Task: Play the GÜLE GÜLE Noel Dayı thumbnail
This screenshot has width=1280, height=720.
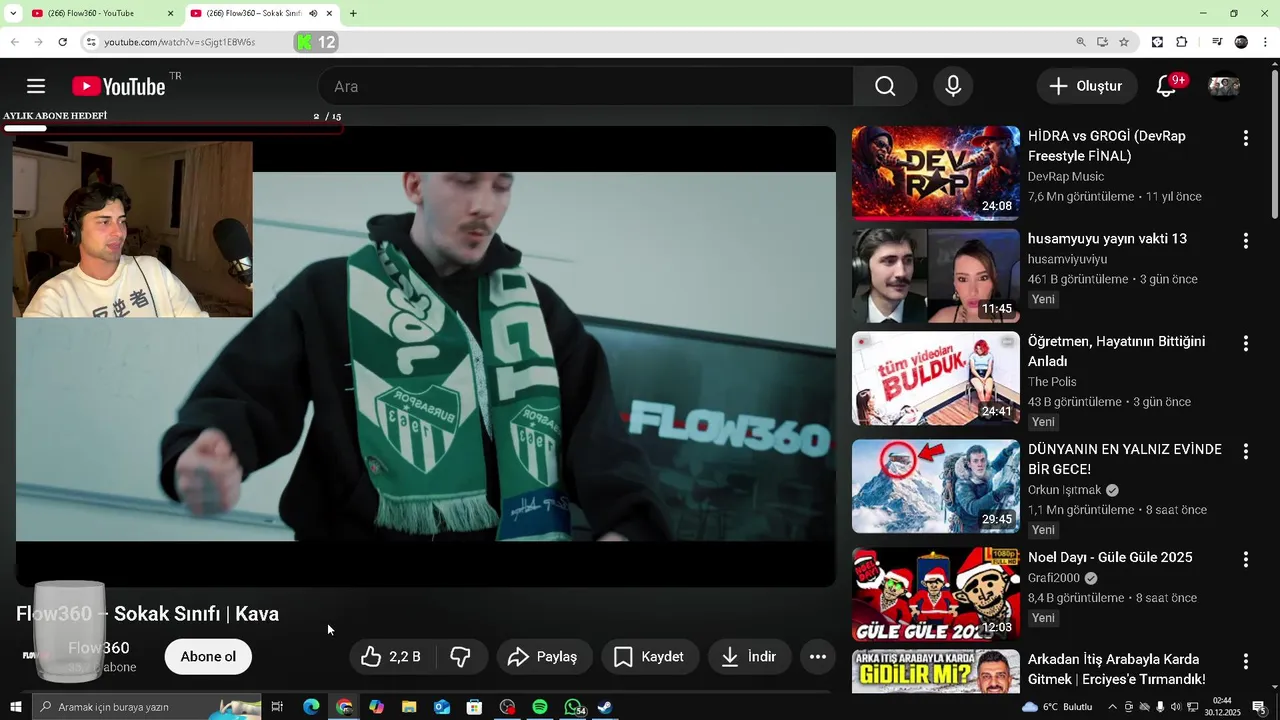Action: tap(936, 594)
